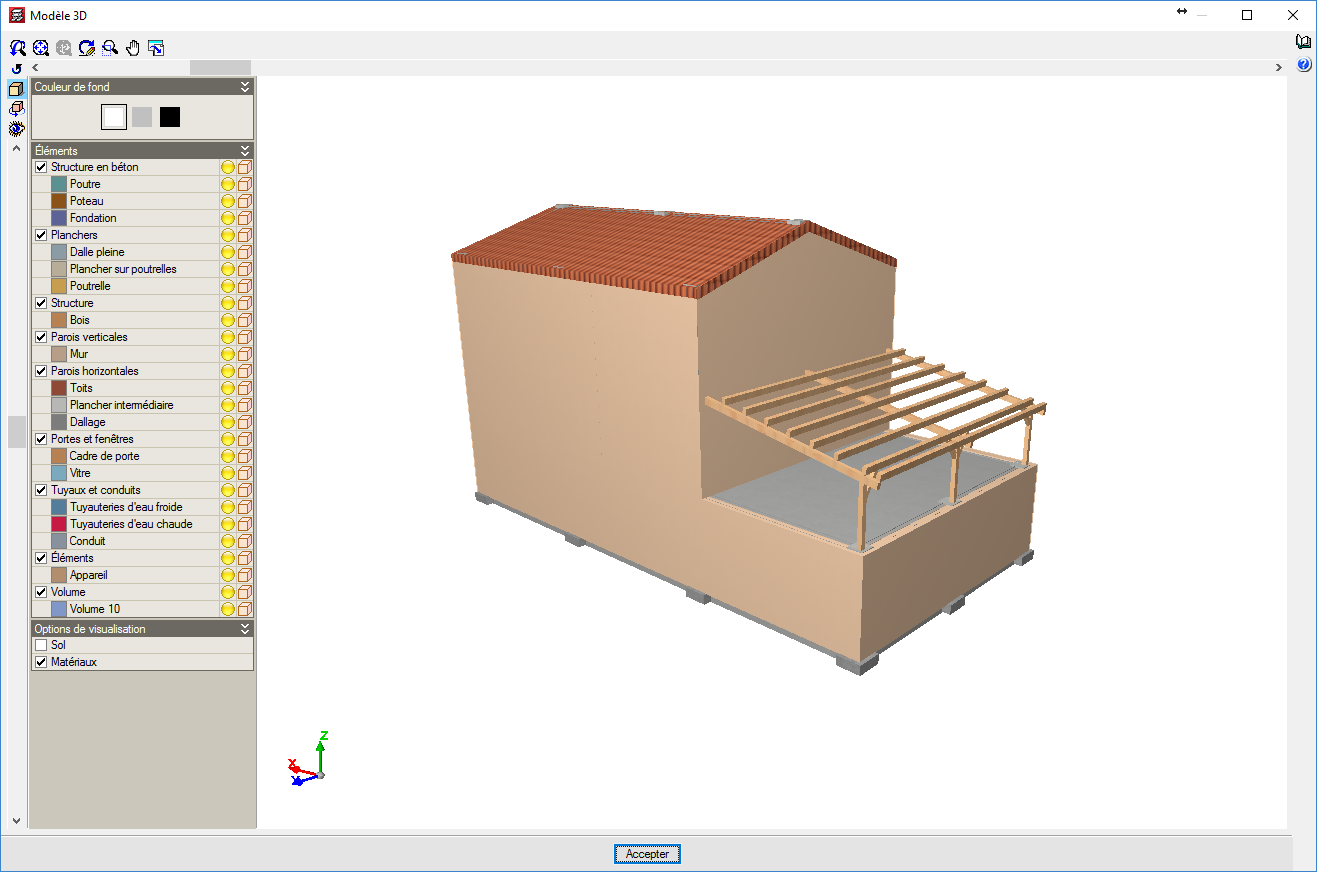Image resolution: width=1317 pixels, height=872 pixels.
Task: Click the up arrow of left vertical scrollbar
Action: pos(16,148)
